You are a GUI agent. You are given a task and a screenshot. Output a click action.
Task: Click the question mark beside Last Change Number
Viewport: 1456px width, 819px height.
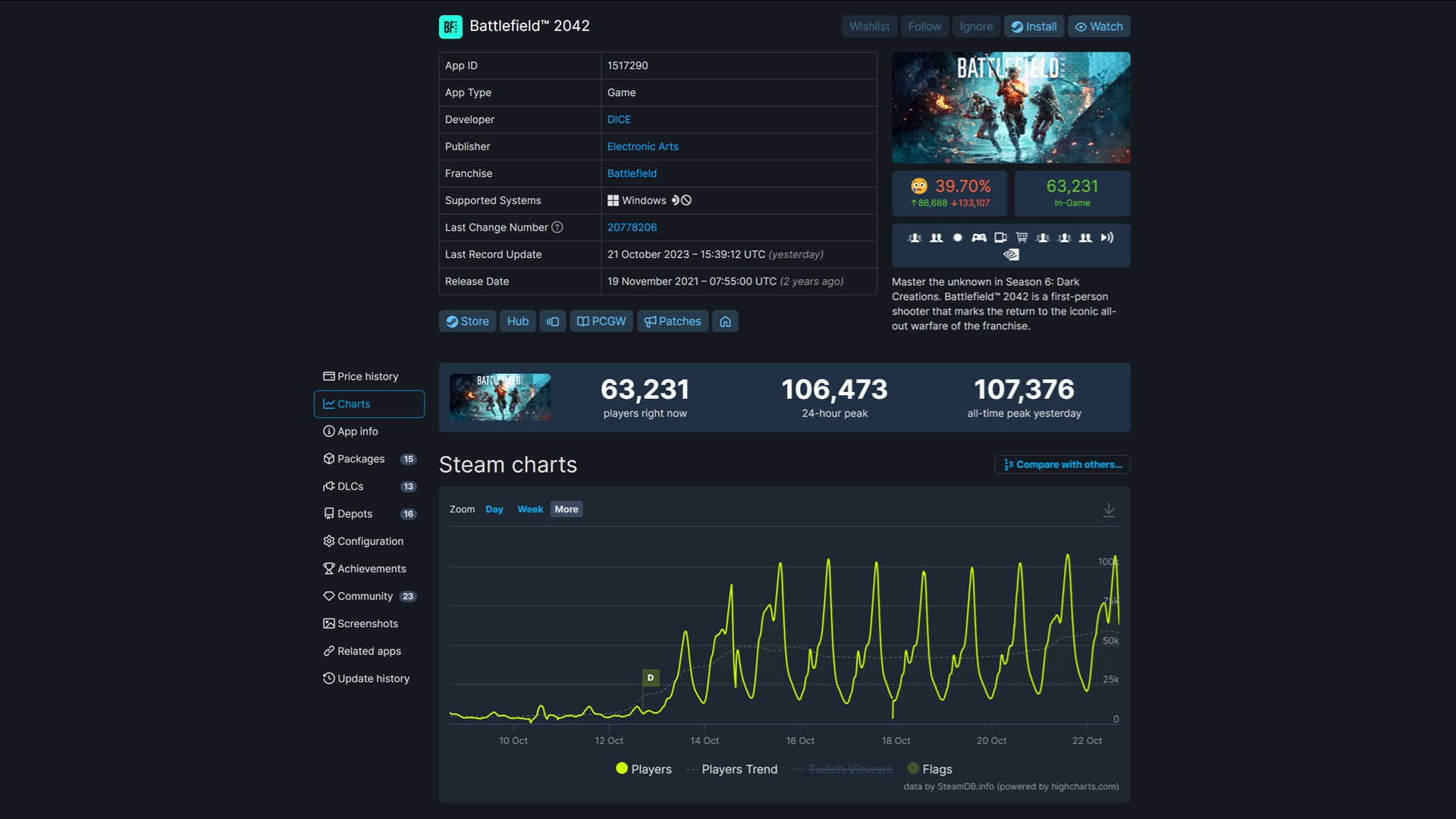click(559, 227)
